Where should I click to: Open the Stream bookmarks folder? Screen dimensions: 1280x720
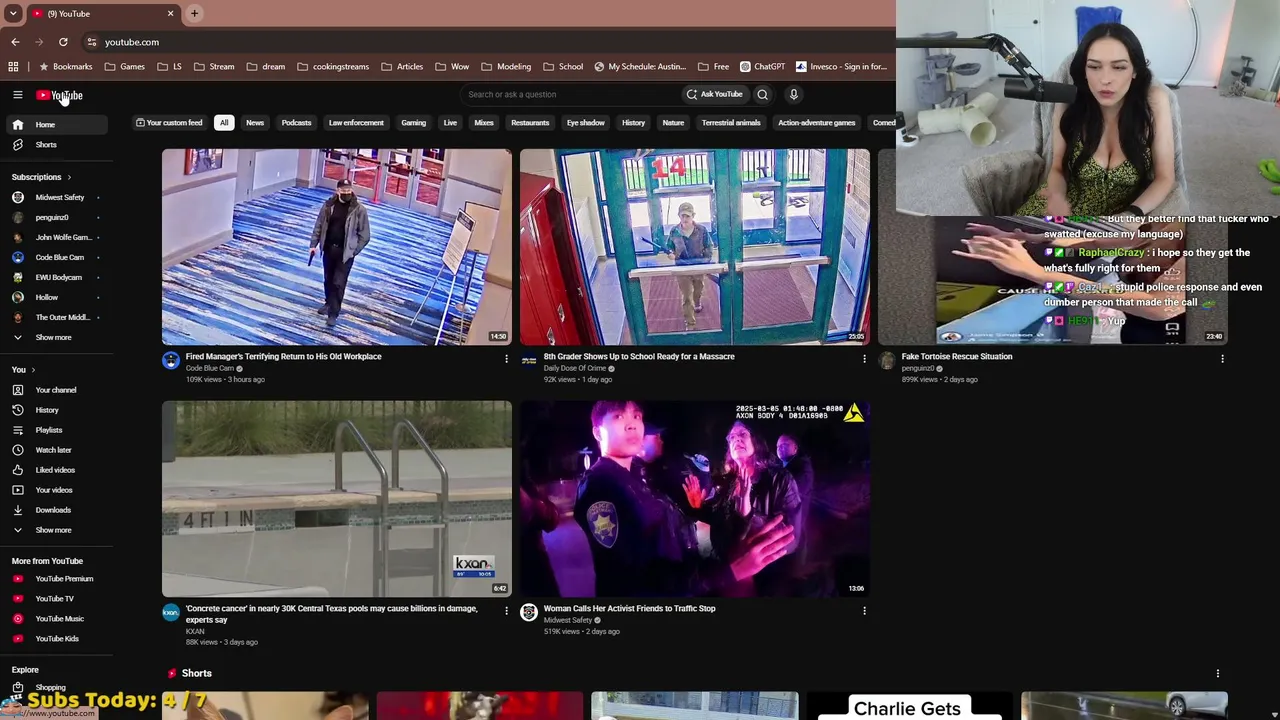coord(214,67)
